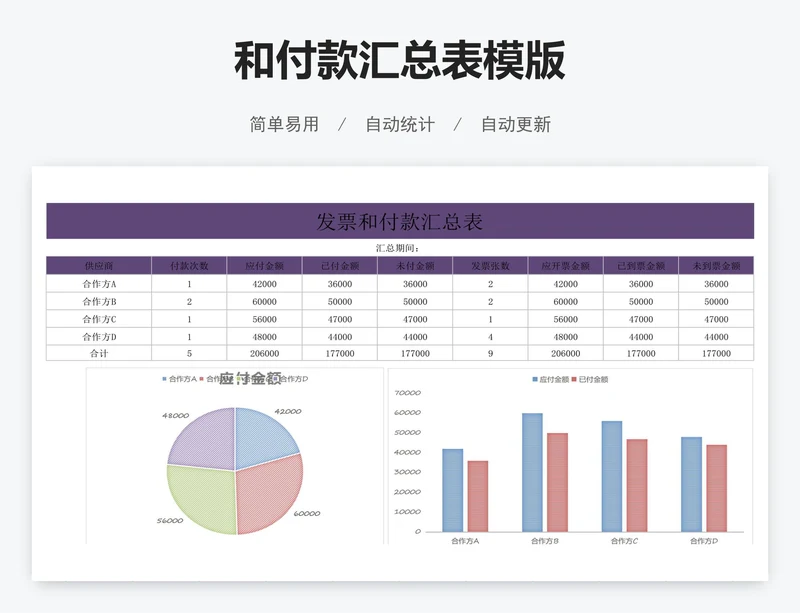Select the 简单易用 subtitle text
The height and width of the screenshot is (613, 800).
click(x=284, y=124)
